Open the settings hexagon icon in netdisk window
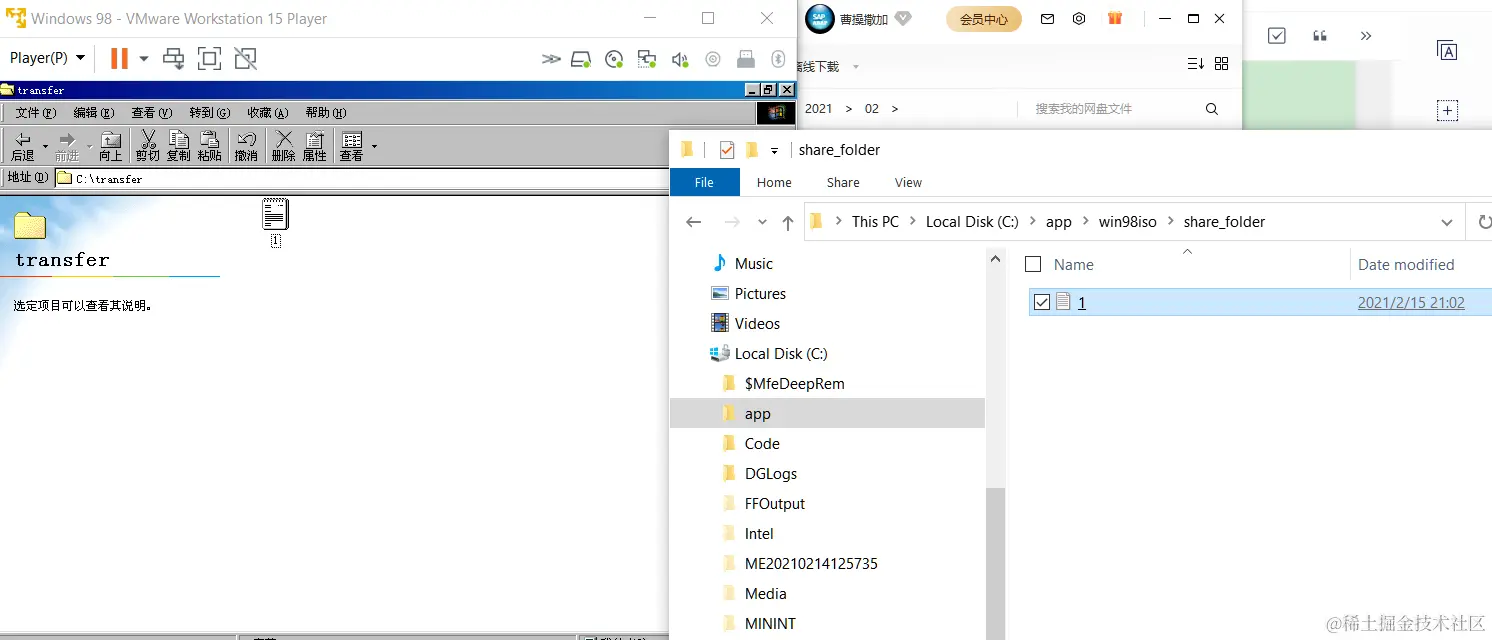Viewport: 1492px width, 640px height. coord(1079,19)
